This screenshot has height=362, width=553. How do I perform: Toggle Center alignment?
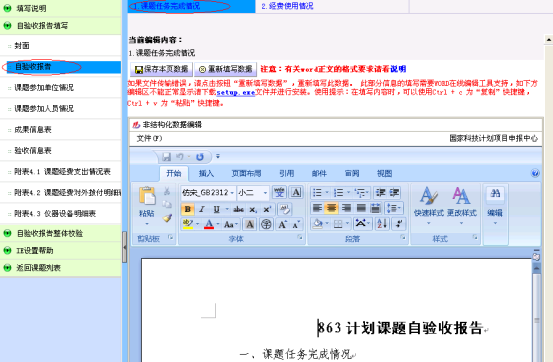pyautogui.click(x=332, y=208)
